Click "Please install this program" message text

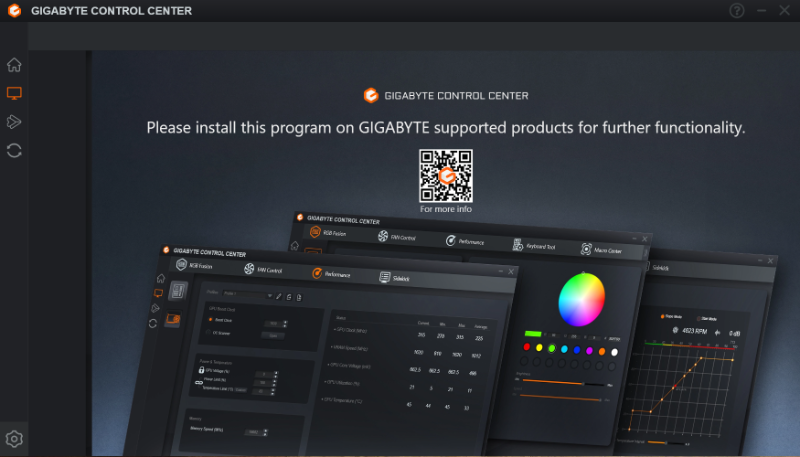point(445,128)
